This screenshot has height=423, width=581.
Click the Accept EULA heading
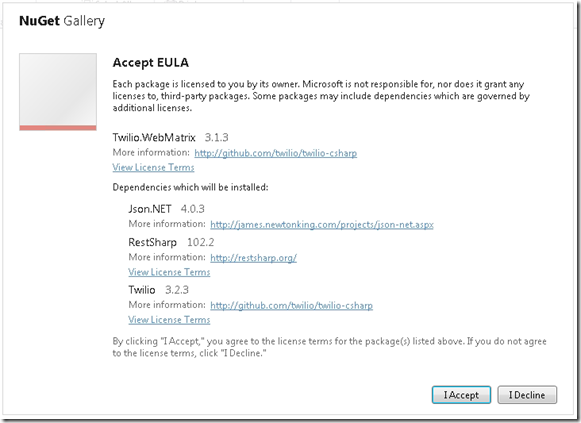point(151,63)
